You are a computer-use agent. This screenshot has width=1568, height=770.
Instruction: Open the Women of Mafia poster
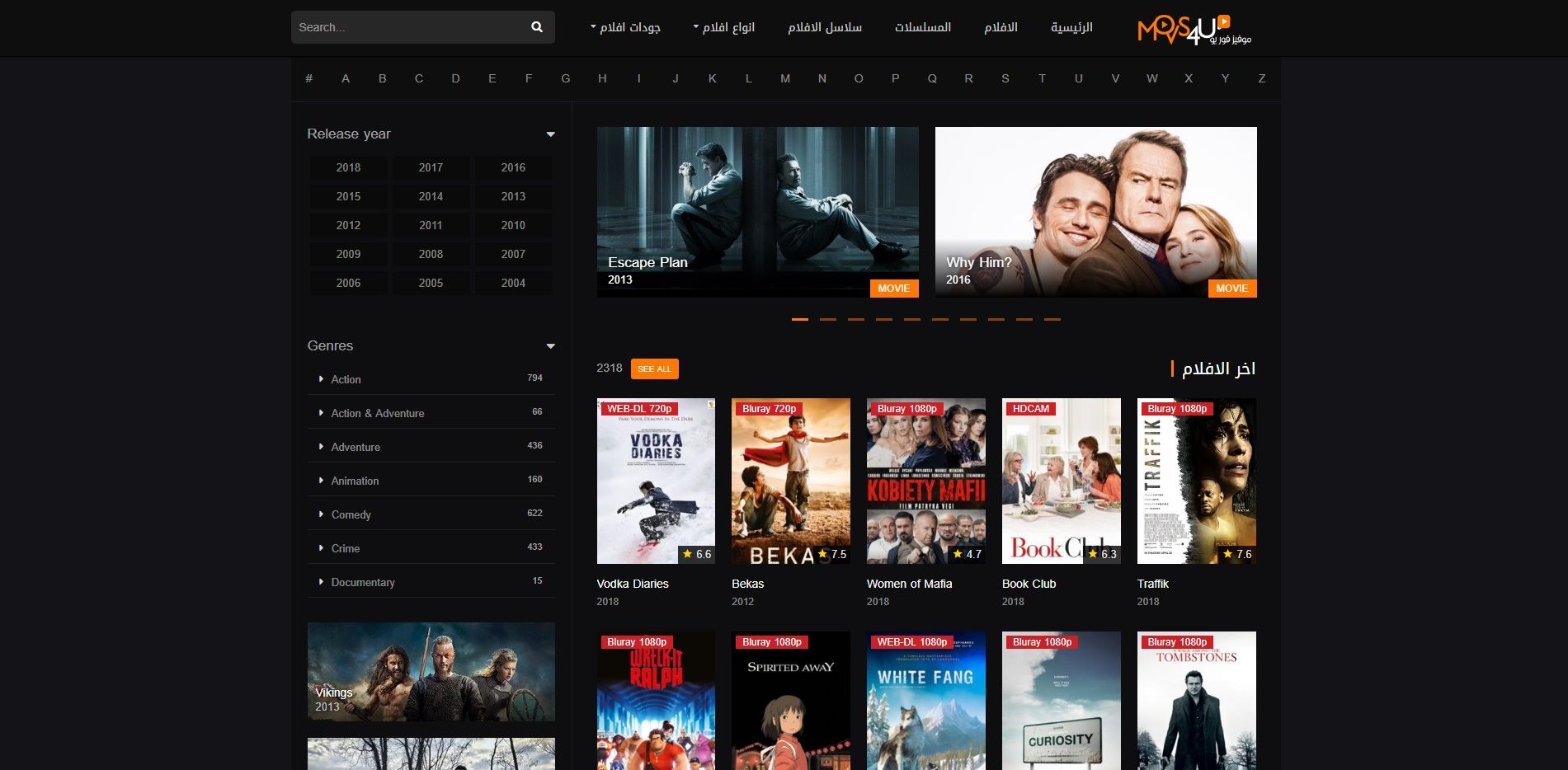926,481
